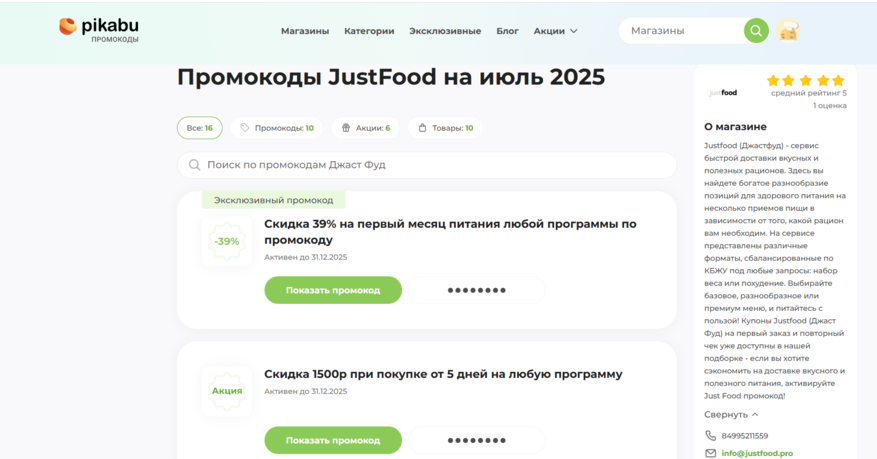The width and height of the screenshot is (877, 459).
Task: Click the envelope icon beside info@justfood.pro
Action: (x=710, y=453)
